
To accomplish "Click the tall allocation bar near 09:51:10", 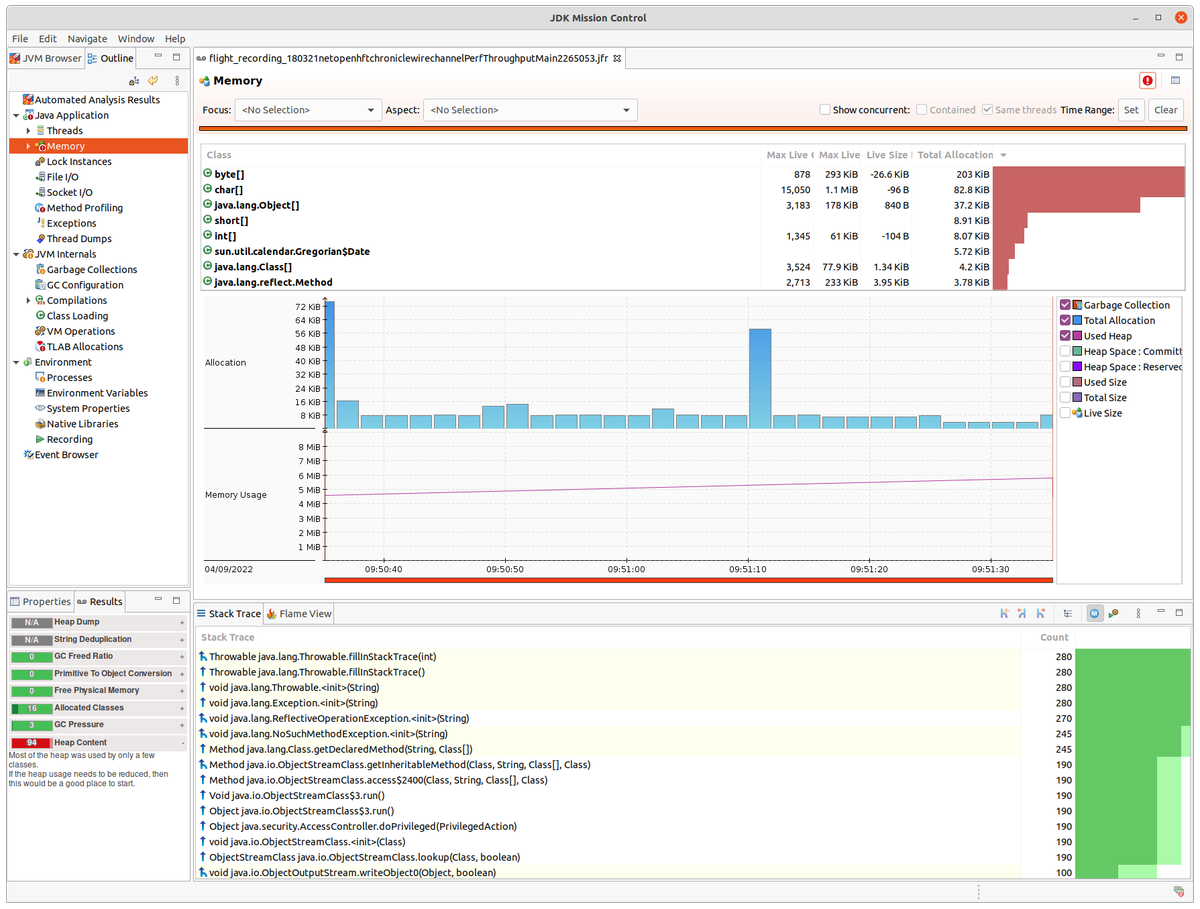I will 760,378.
